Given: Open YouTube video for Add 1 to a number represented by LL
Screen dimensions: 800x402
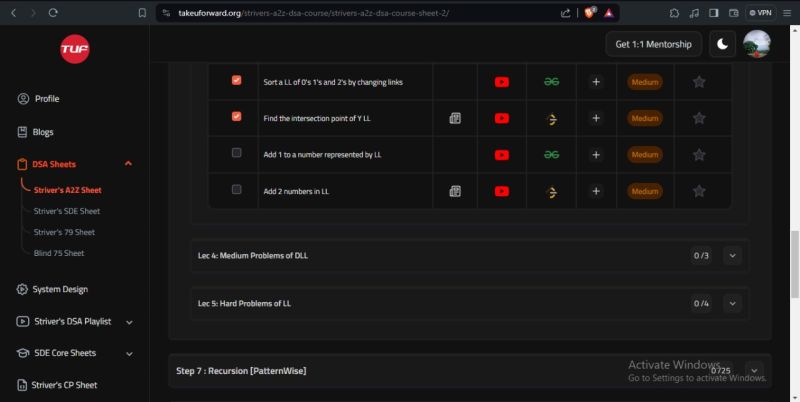Looking at the screenshot, I should click(x=502, y=155).
